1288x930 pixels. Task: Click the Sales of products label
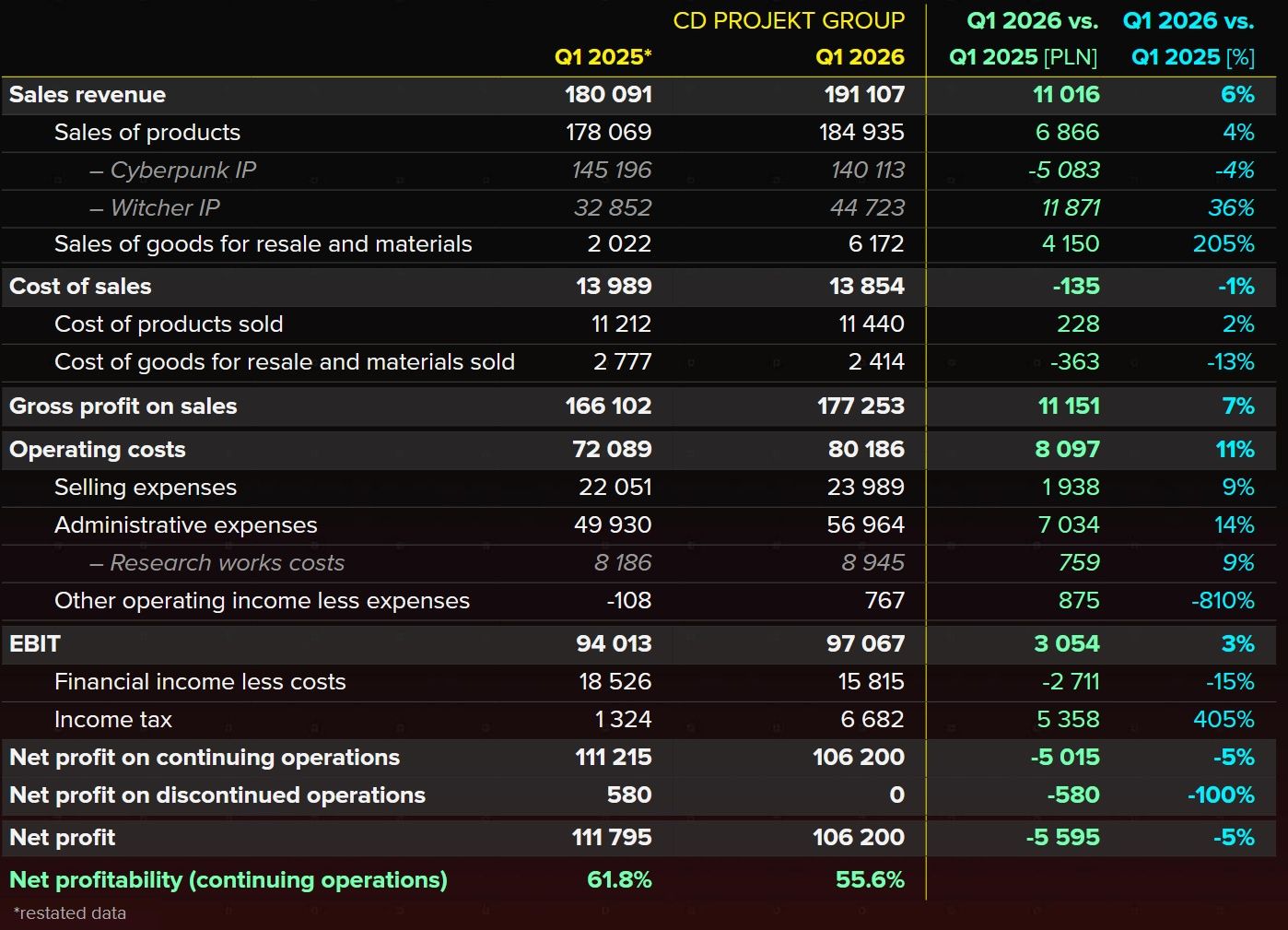[147, 133]
